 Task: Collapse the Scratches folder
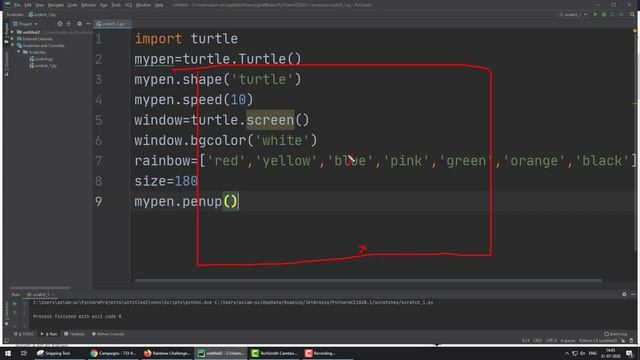click(x=19, y=52)
